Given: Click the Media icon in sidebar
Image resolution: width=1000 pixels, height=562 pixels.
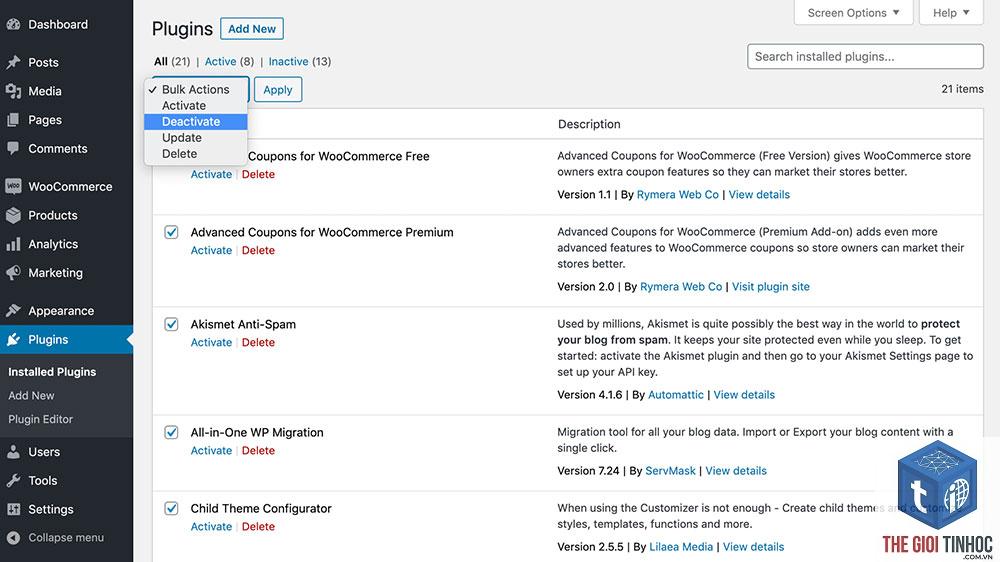Looking at the screenshot, I should pos(13,91).
